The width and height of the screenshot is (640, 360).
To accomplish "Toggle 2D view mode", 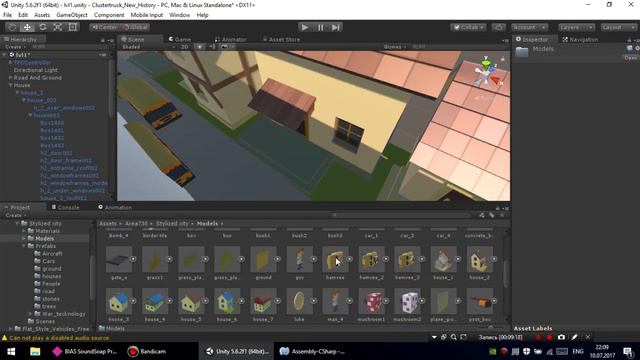I will click(184, 47).
